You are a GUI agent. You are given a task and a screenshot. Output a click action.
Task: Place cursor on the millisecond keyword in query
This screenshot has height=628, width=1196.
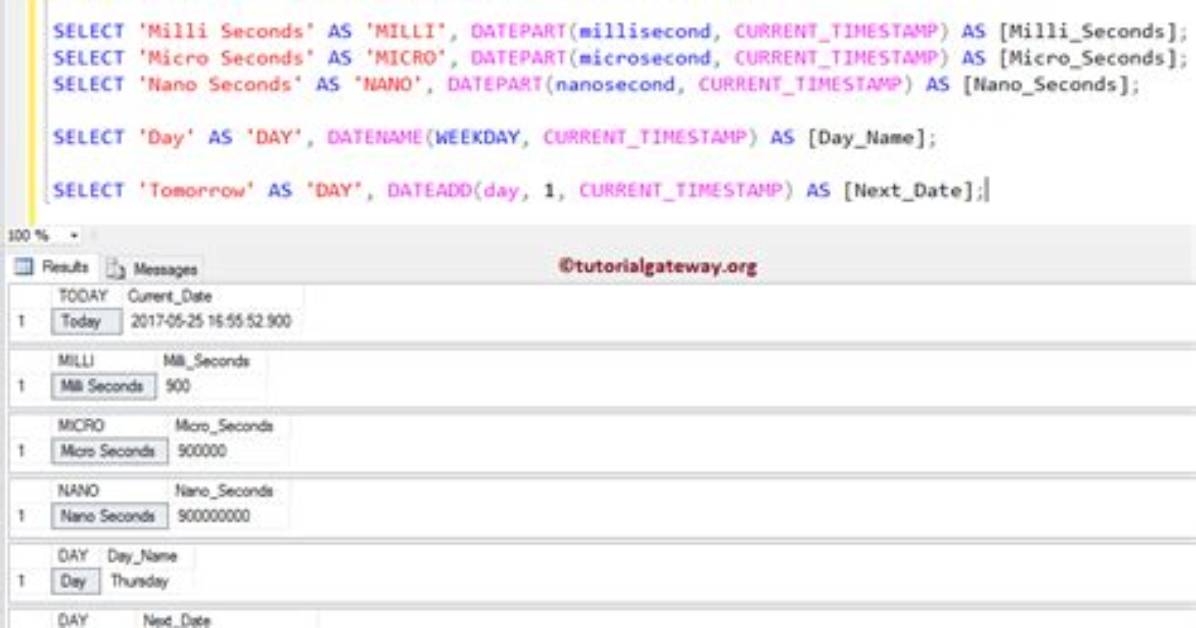[645, 31]
